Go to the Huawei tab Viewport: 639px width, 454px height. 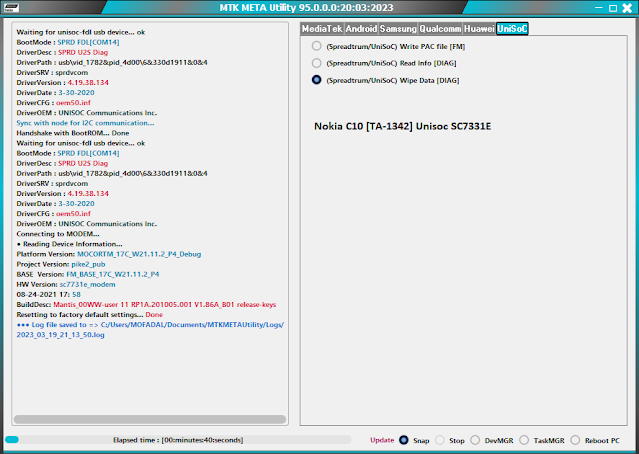tap(479, 29)
